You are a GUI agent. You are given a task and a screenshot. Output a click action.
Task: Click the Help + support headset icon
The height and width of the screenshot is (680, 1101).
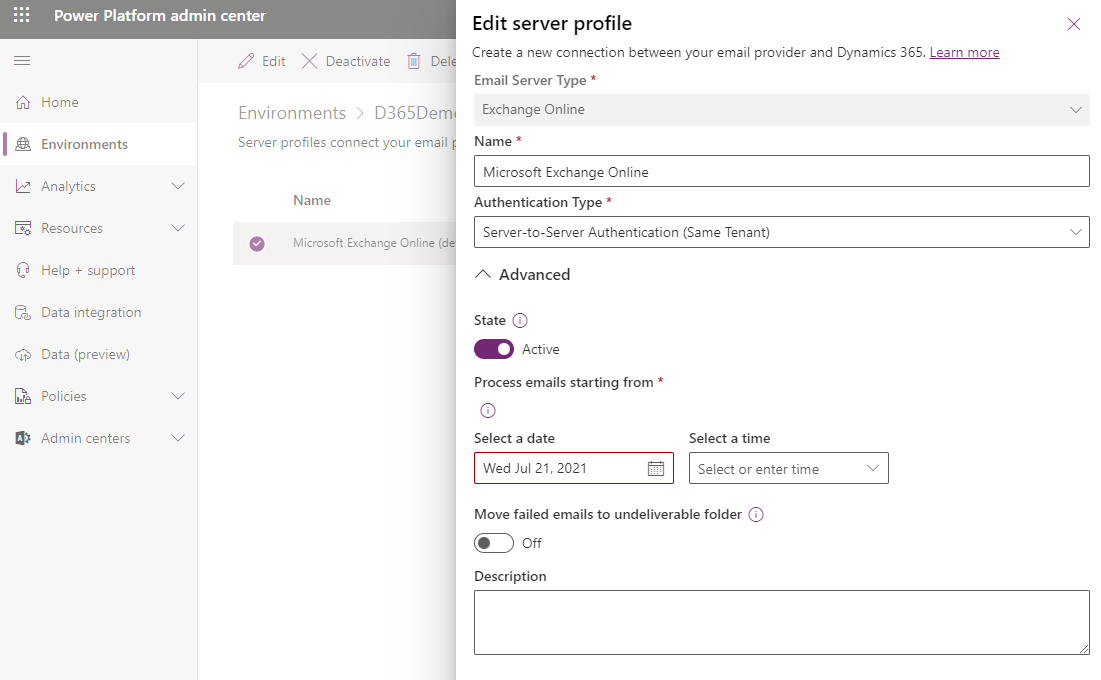point(23,270)
